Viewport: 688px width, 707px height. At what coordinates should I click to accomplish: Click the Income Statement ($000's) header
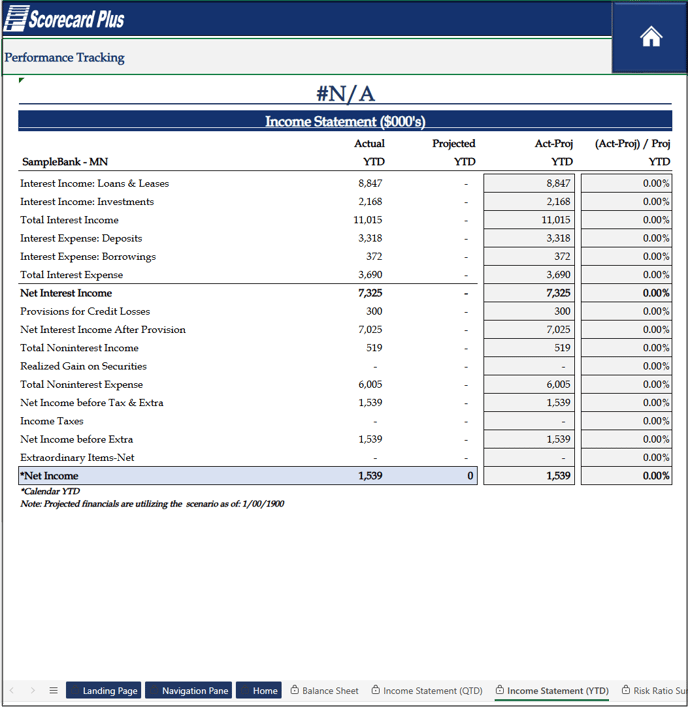point(345,121)
